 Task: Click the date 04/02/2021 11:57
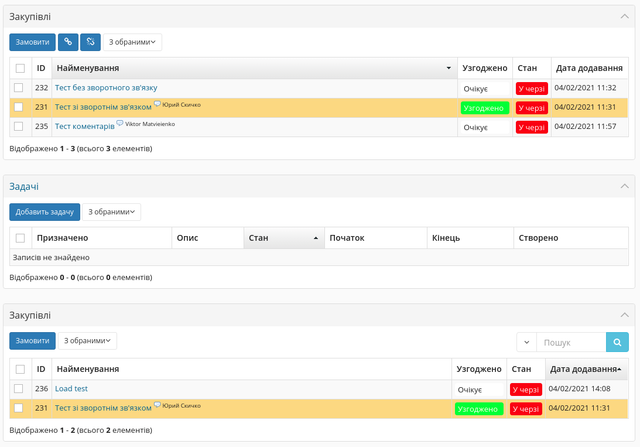click(585, 126)
